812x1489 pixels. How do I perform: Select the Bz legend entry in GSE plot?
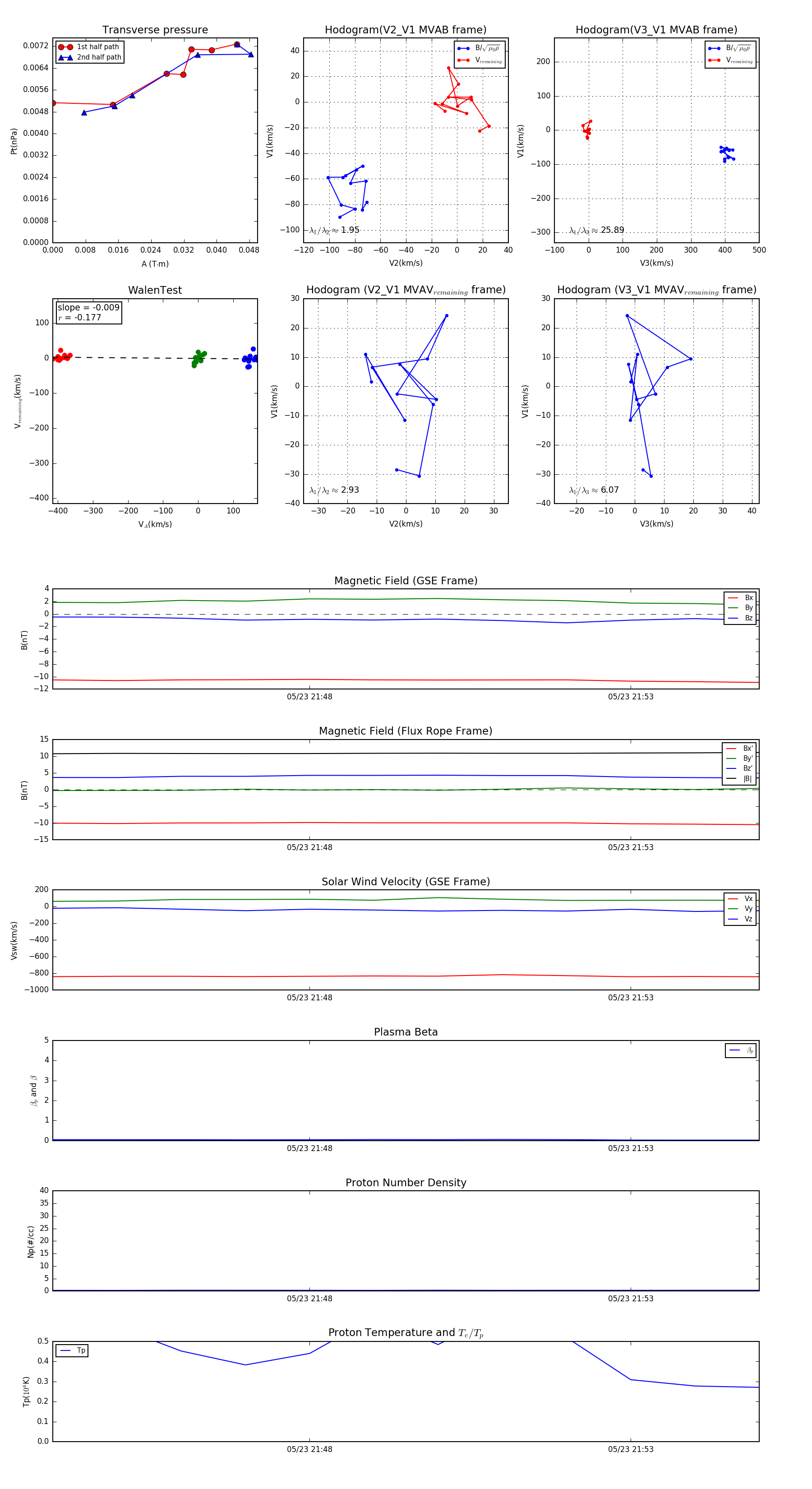pyautogui.click(x=740, y=618)
